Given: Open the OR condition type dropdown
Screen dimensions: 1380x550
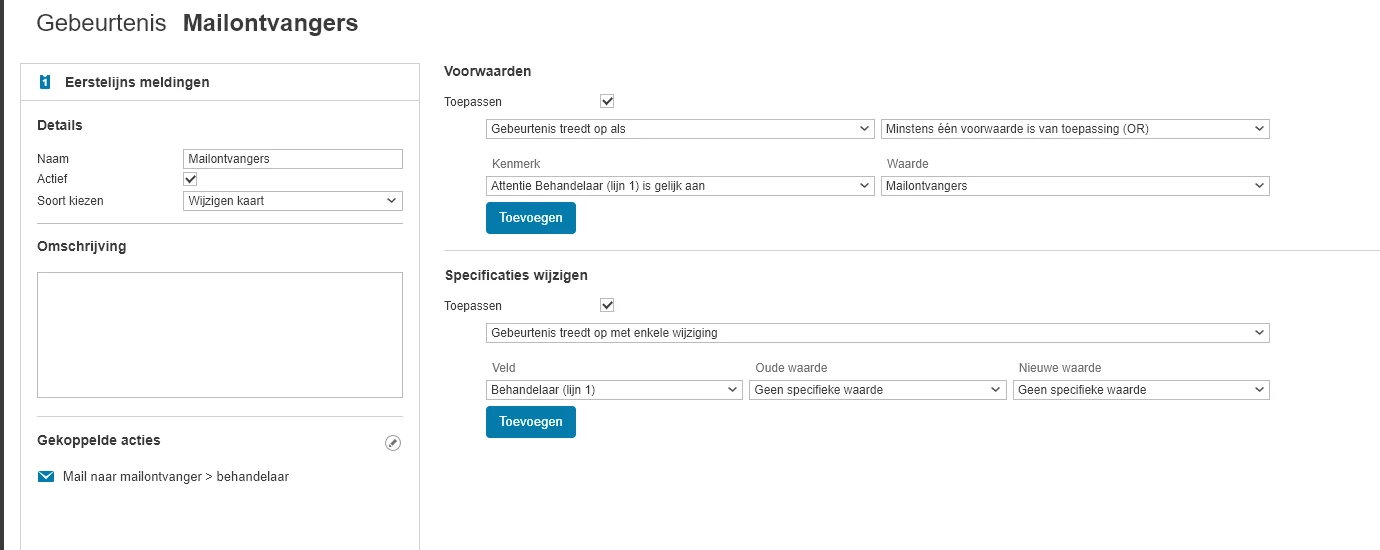Looking at the screenshot, I should coord(1075,129).
